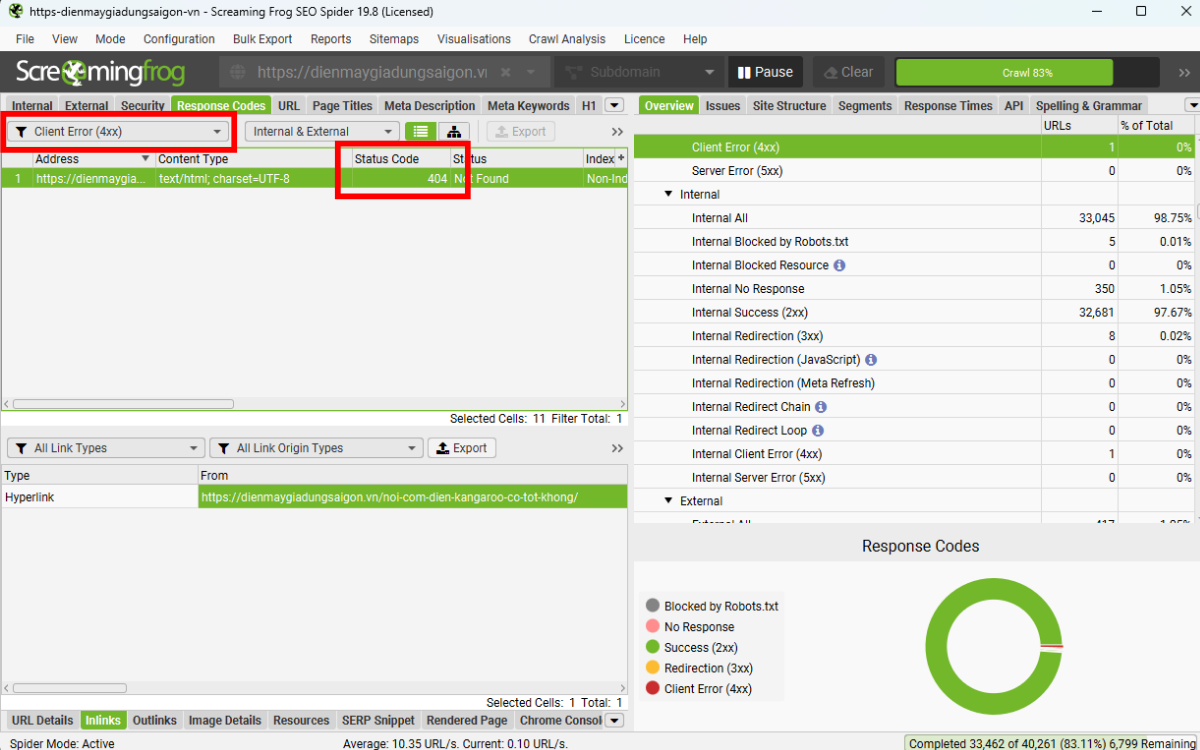Select the list view icon
1200x750 pixels.
pyautogui.click(x=422, y=132)
